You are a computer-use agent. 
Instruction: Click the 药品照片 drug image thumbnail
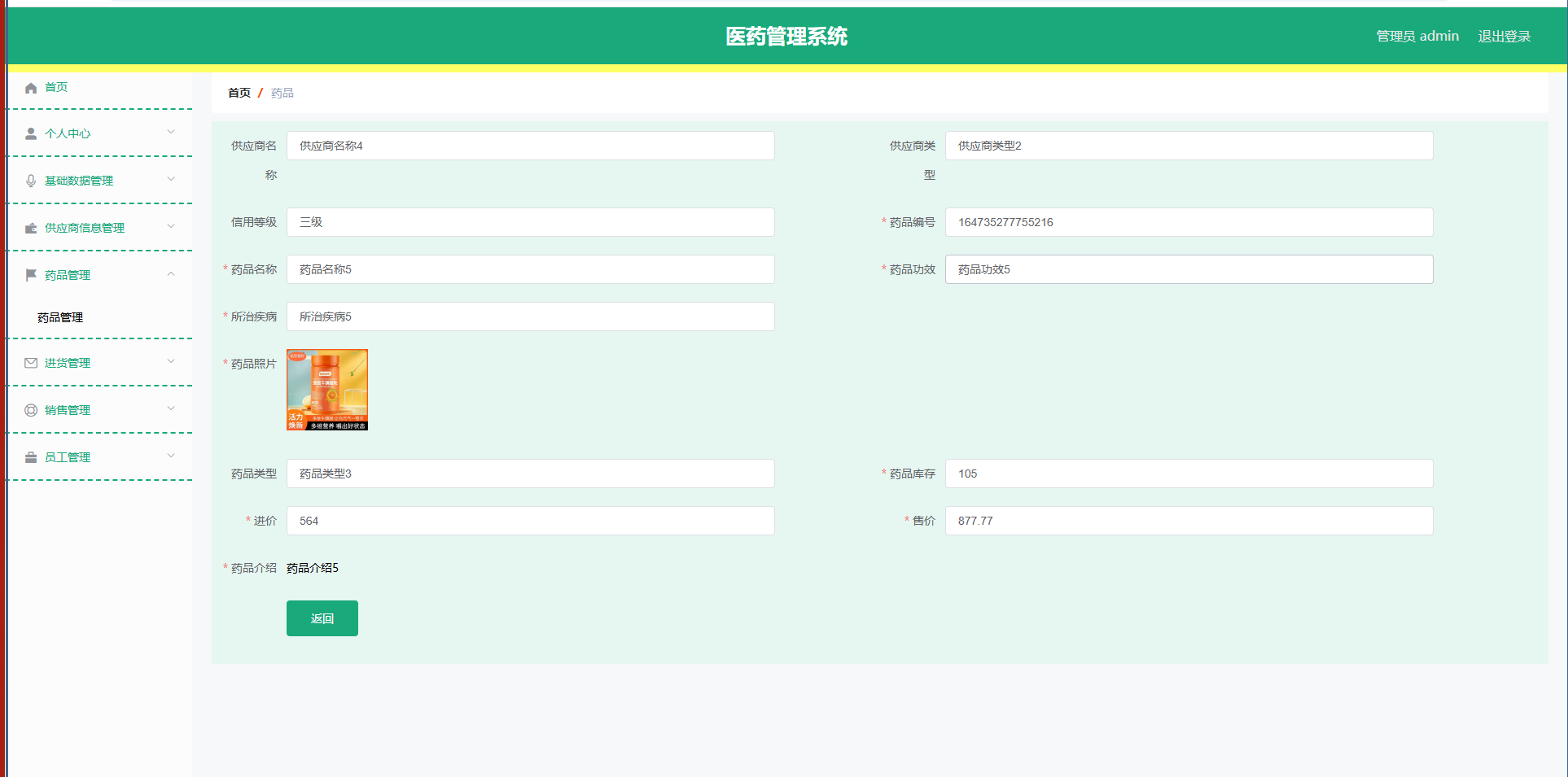[x=326, y=390]
